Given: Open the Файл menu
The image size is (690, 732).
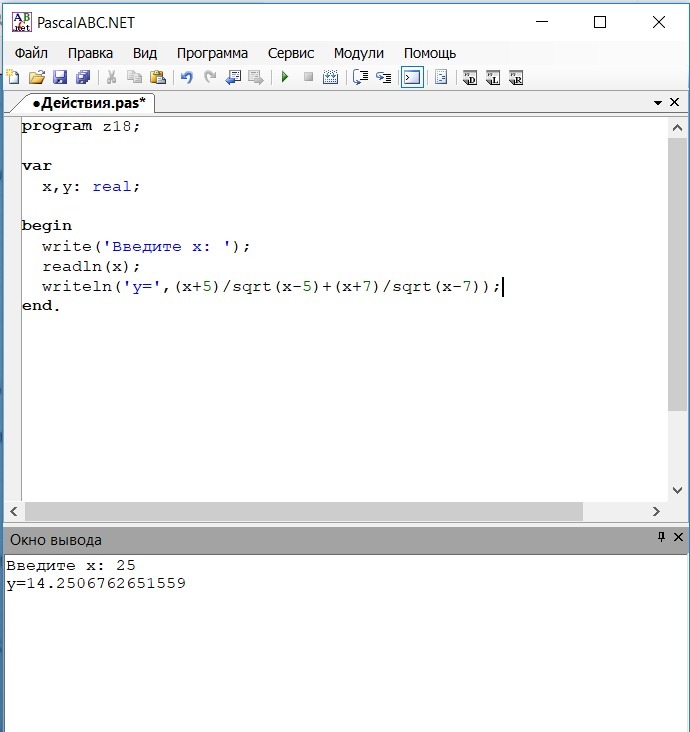Looking at the screenshot, I should (x=31, y=53).
